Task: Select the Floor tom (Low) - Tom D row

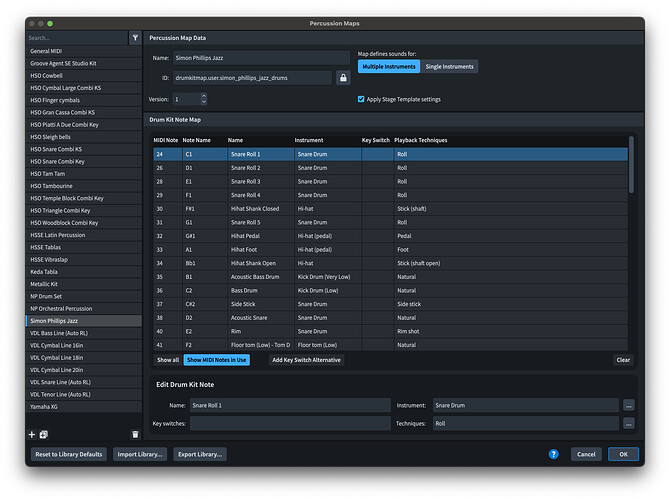Action: point(390,345)
